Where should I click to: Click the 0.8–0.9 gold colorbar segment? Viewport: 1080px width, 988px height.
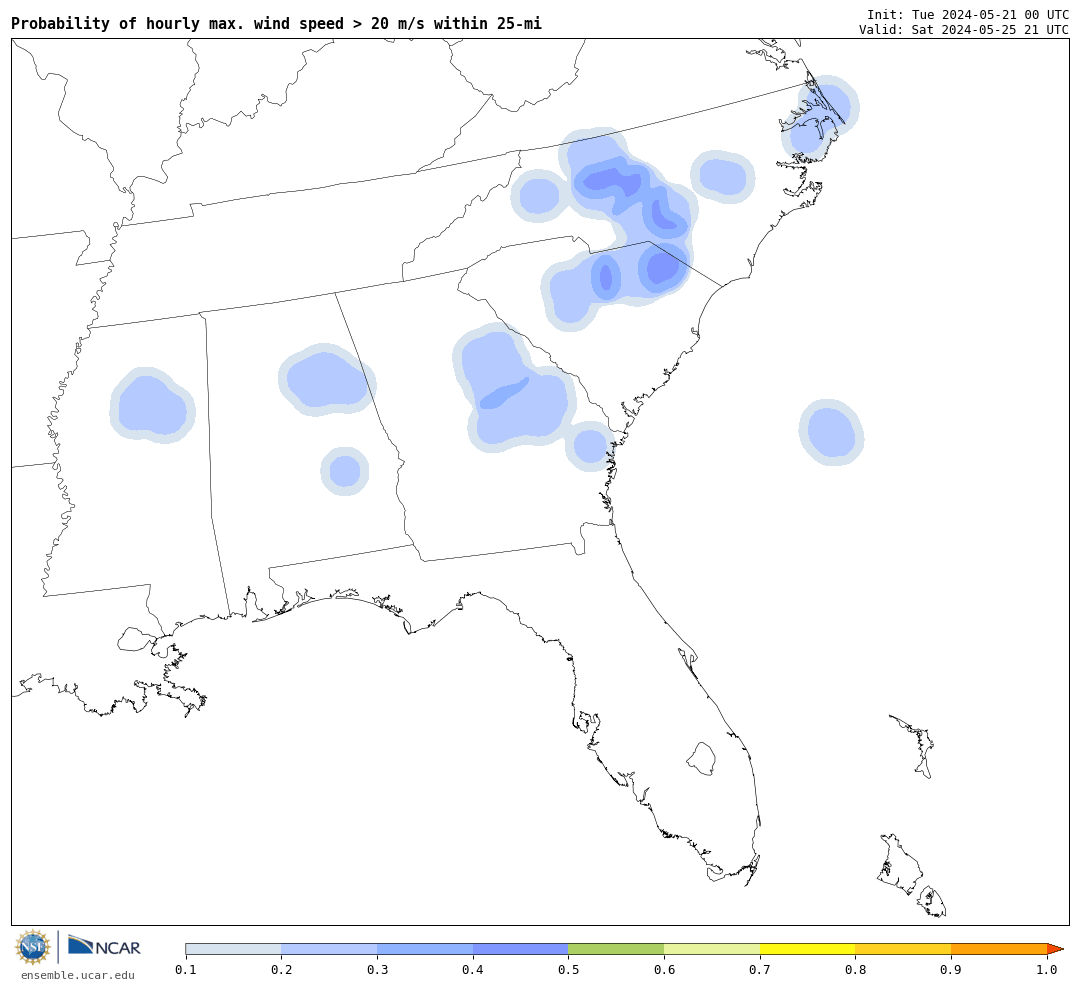904,949
